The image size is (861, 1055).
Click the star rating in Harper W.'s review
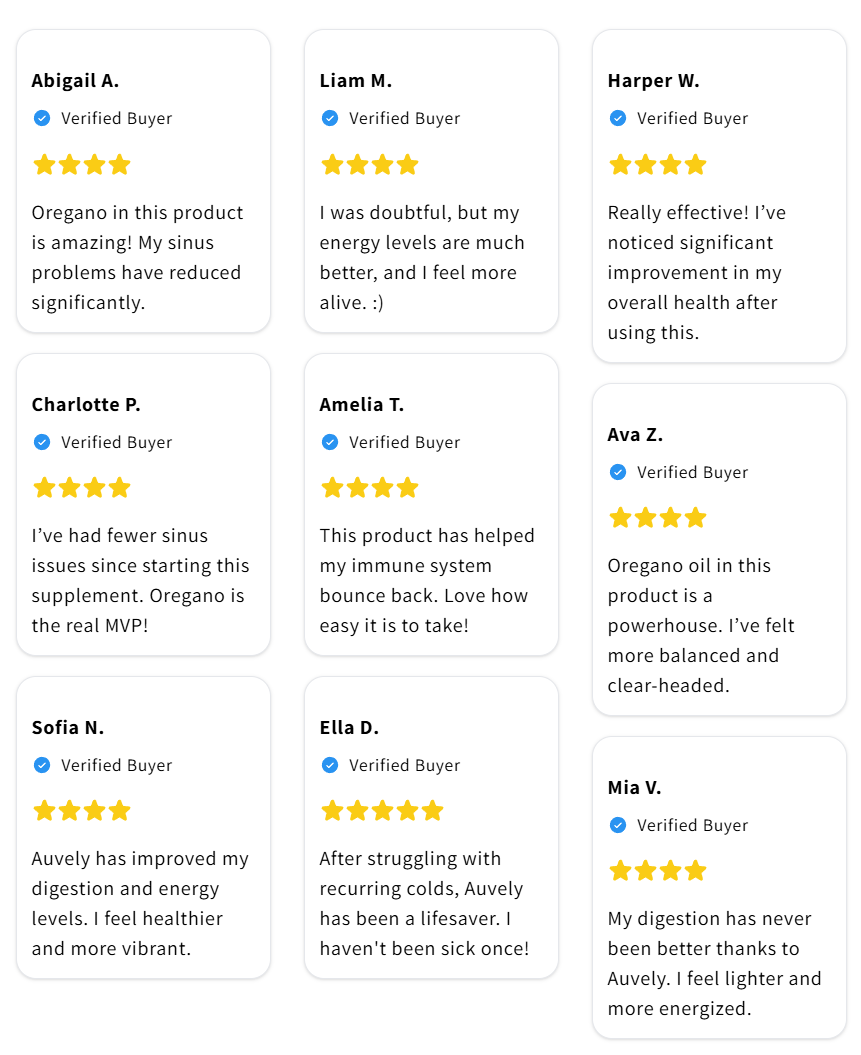[x=657, y=164]
